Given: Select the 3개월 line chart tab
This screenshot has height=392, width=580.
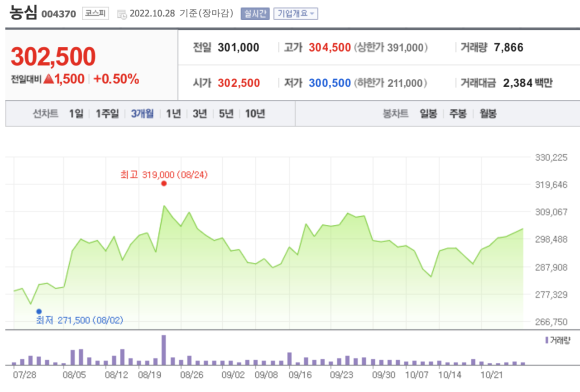Looking at the screenshot, I should [142, 114].
